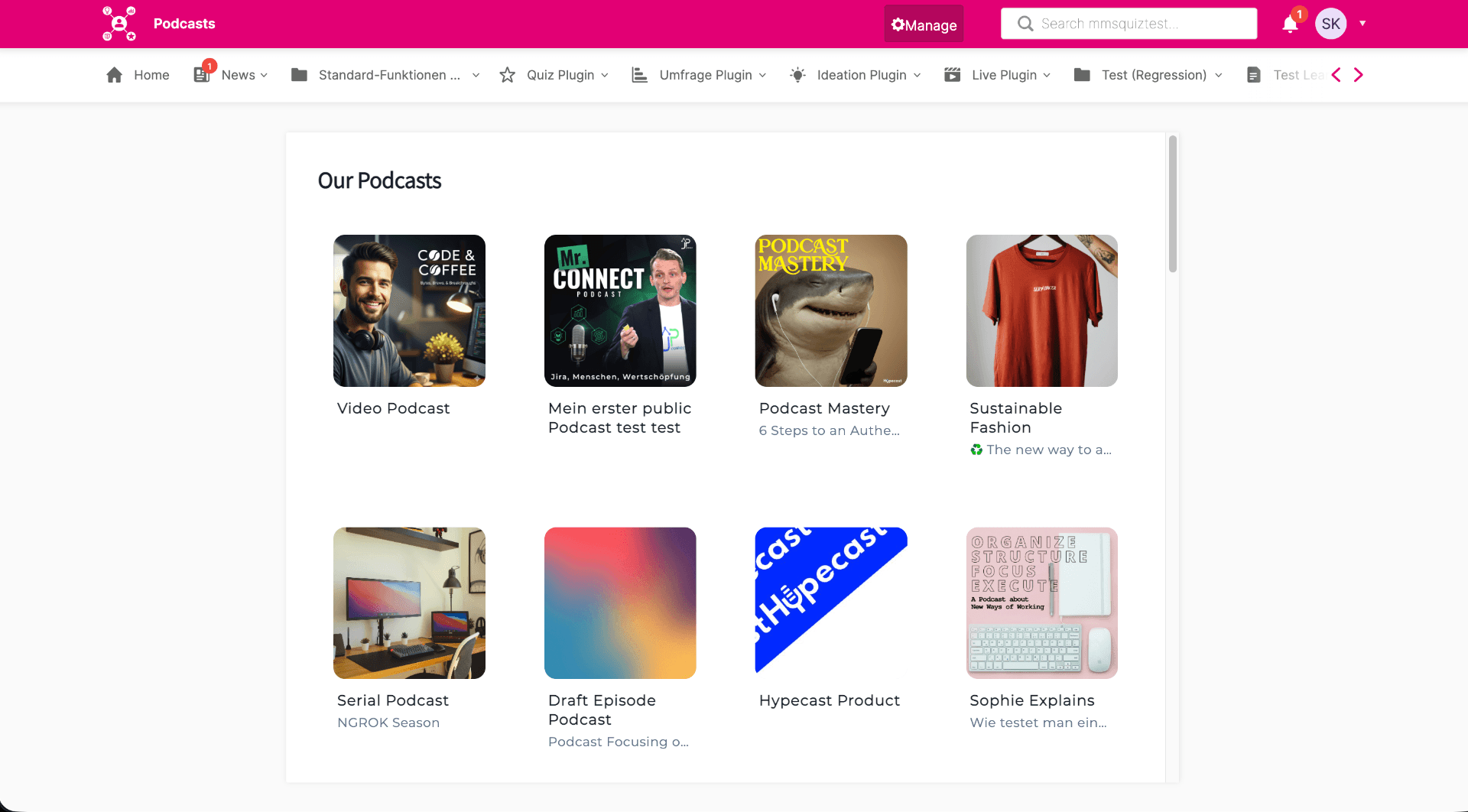Click the orange t-shirt cover image
This screenshot has height=812, width=1468.
point(1042,310)
